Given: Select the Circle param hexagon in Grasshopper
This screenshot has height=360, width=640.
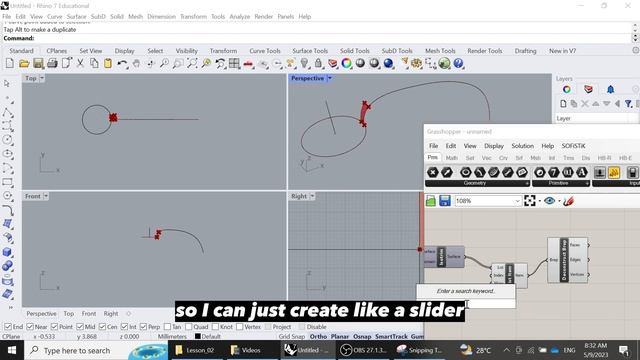Looking at the screenshot, I should (x=465, y=172).
